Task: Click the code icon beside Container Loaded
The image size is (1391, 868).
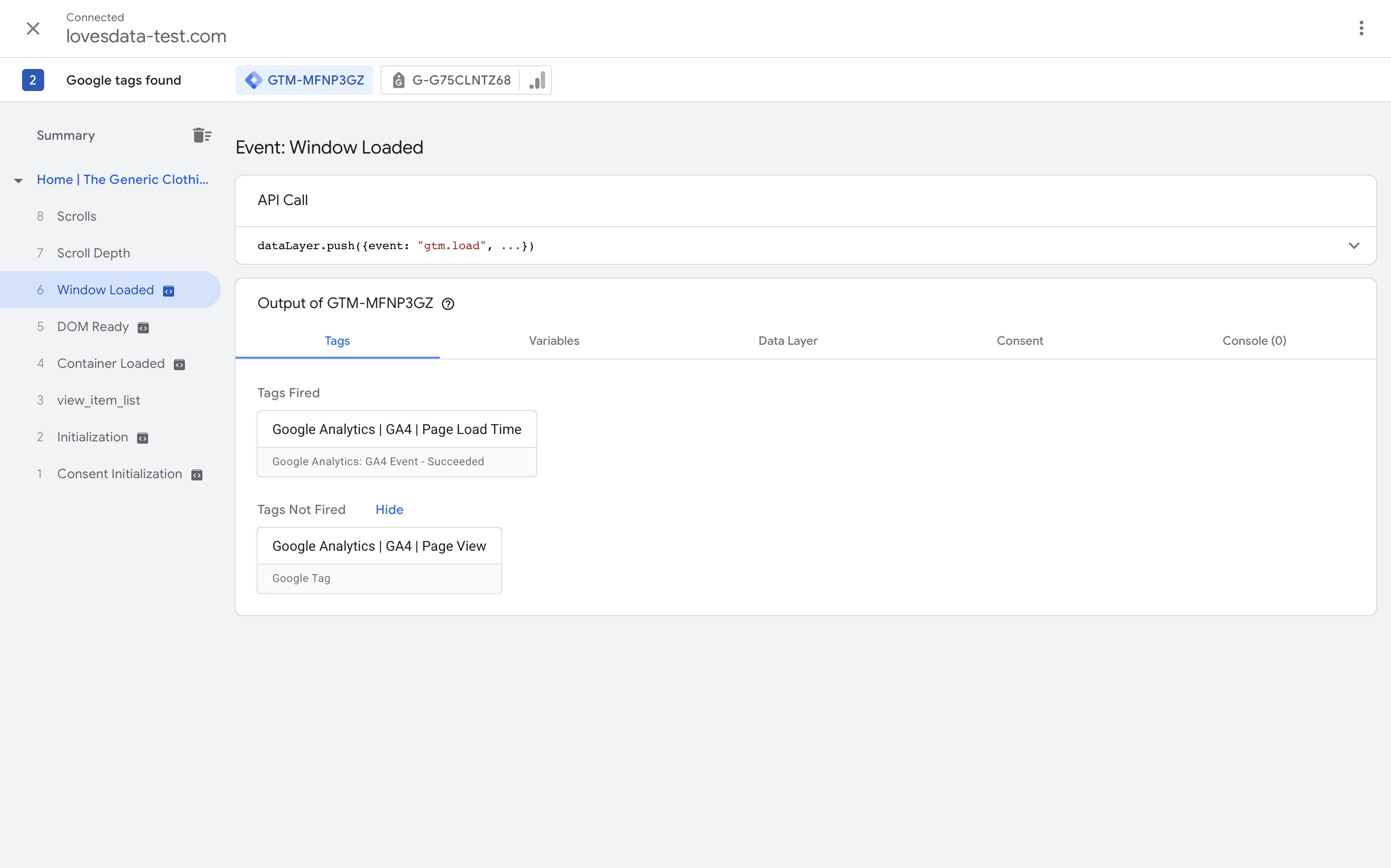Action: coord(179,365)
